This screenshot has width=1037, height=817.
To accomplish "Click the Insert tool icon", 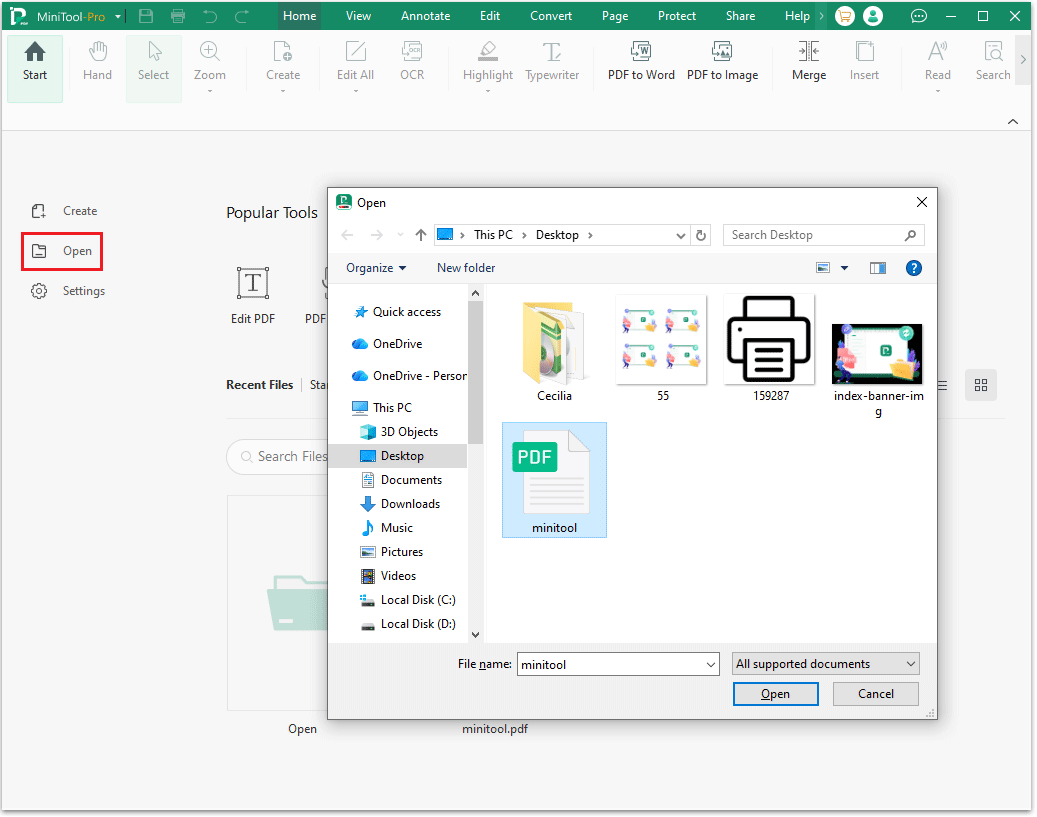I will pyautogui.click(x=865, y=62).
